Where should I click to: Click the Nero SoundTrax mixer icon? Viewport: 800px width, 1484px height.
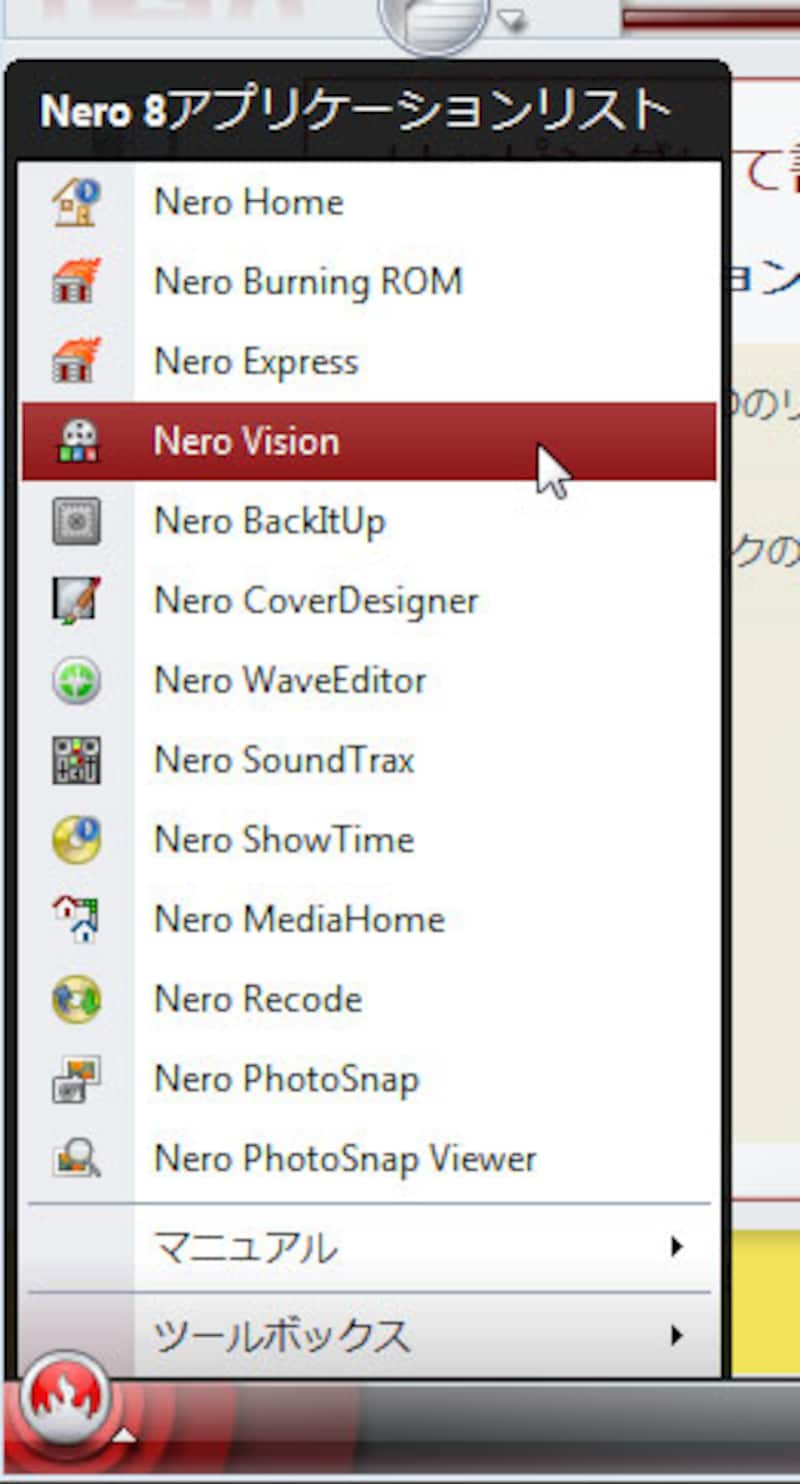(76, 760)
